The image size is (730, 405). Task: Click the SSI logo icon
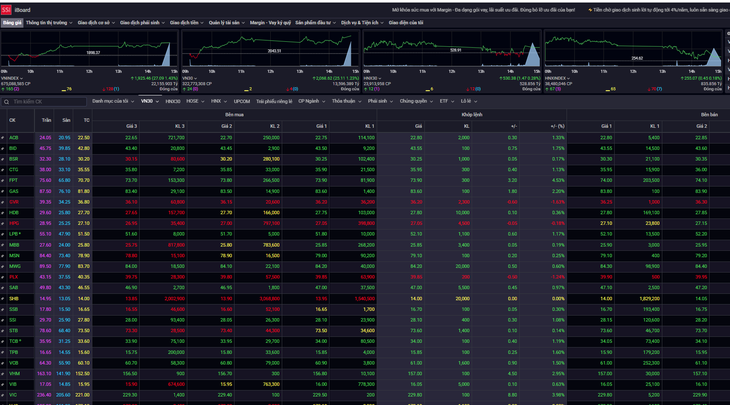pyautogui.click(x=6, y=10)
